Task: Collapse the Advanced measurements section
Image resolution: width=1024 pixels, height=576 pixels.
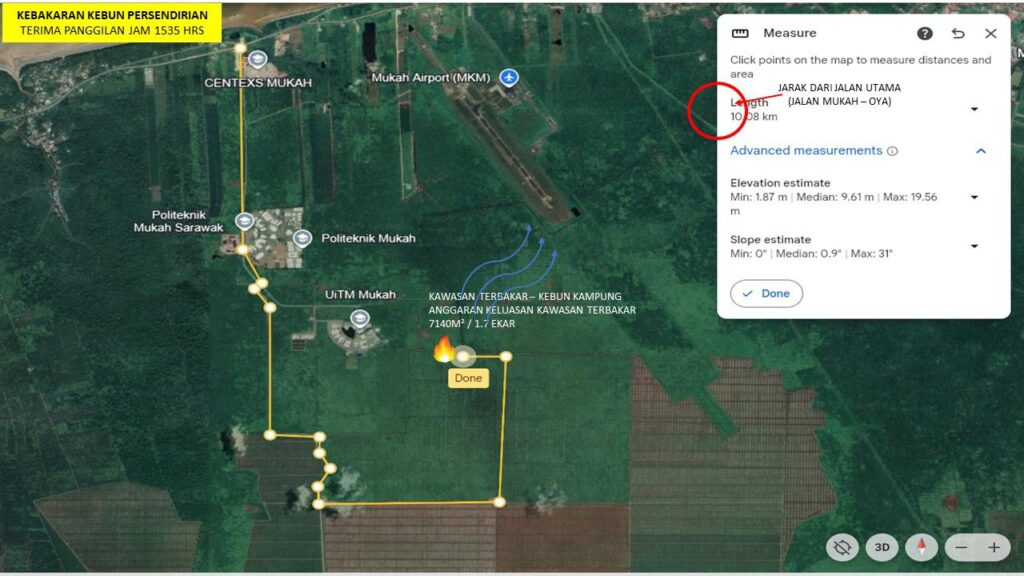Action: pyautogui.click(x=981, y=151)
